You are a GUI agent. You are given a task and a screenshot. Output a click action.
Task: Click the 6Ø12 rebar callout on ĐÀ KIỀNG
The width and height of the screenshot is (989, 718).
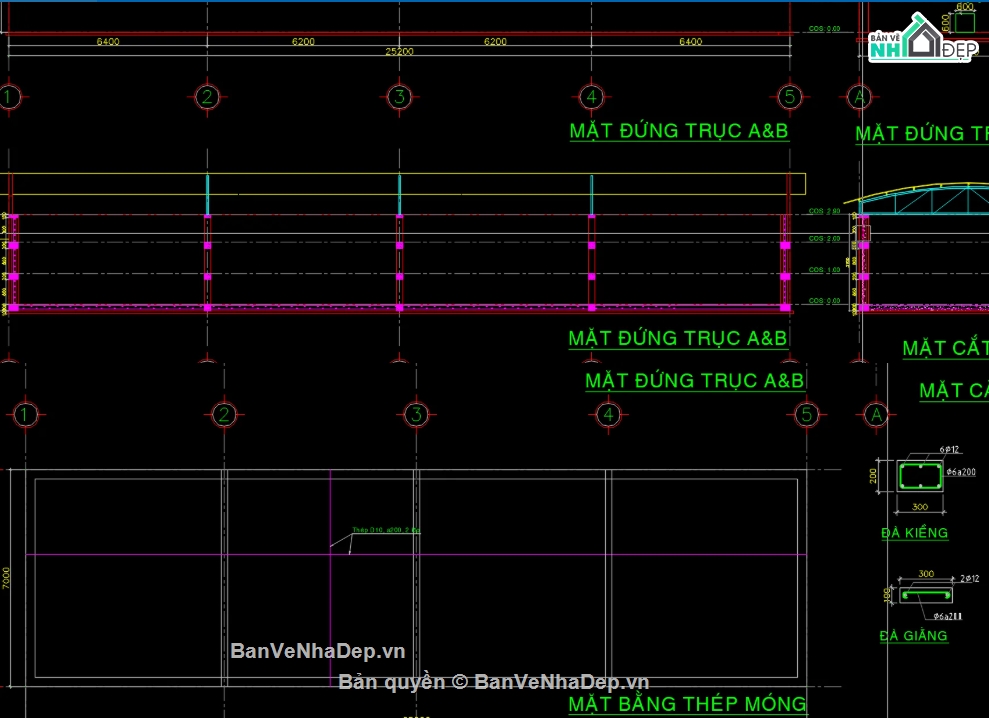pos(949,450)
